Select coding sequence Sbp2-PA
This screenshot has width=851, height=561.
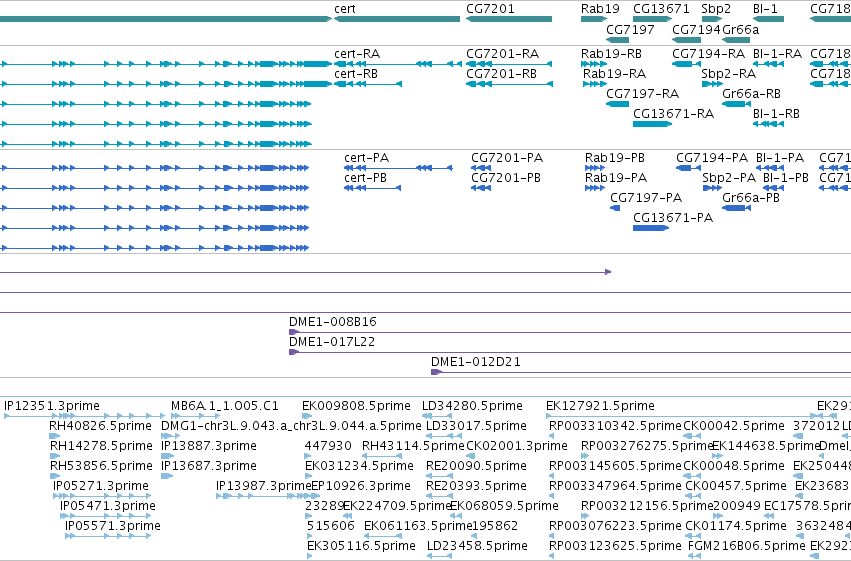coord(712,188)
